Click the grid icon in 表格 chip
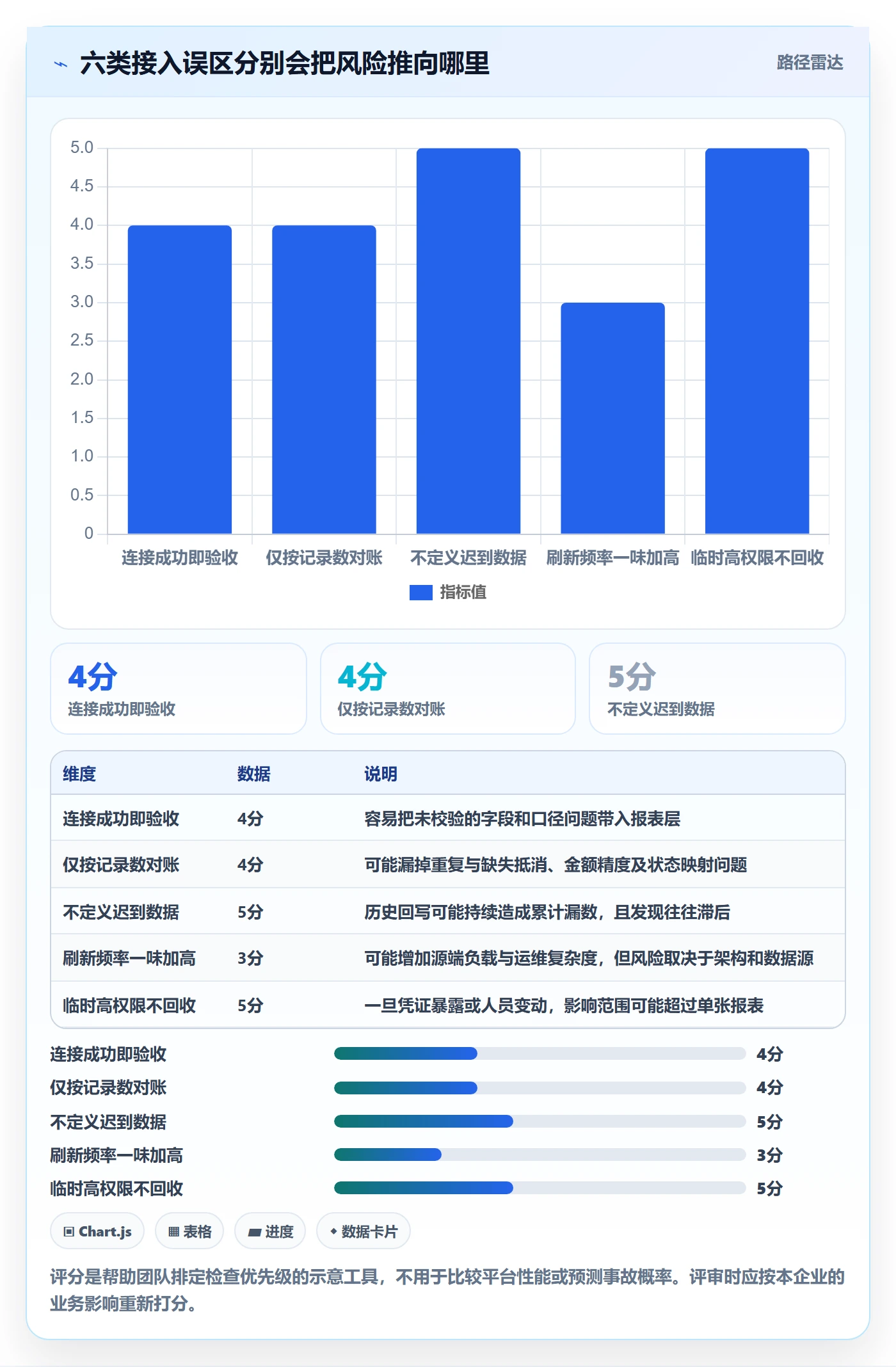 [x=173, y=1232]
